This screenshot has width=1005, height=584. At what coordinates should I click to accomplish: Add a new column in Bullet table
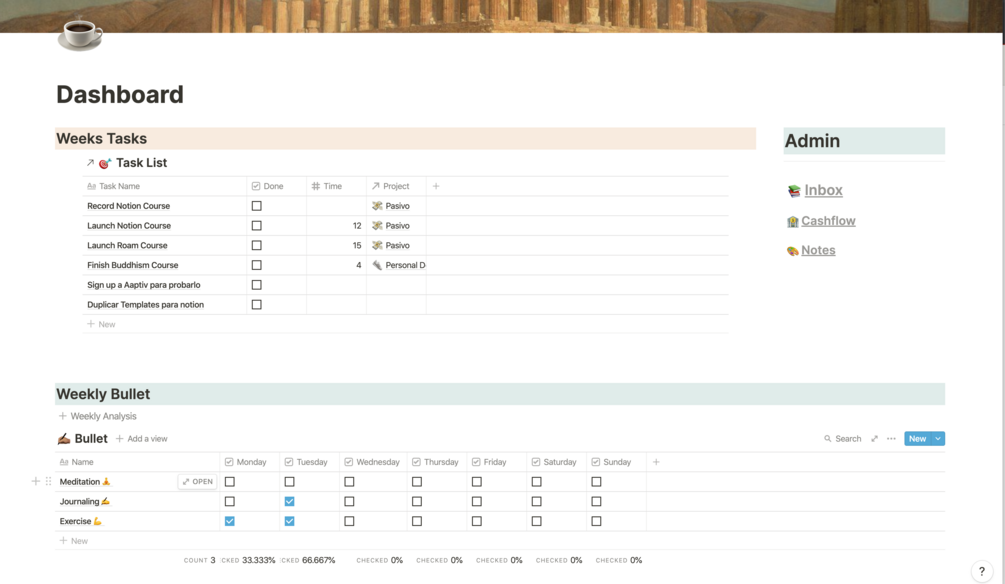click(x=656, y=462)
